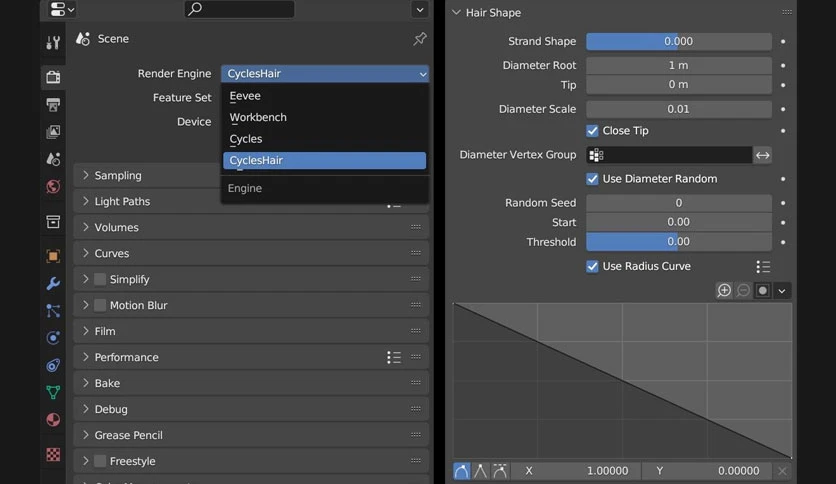Image resolution: width=836 pixels, height=484 pixels.
Task: Open the Particles properties tab
Action: [x=53, y=310]
